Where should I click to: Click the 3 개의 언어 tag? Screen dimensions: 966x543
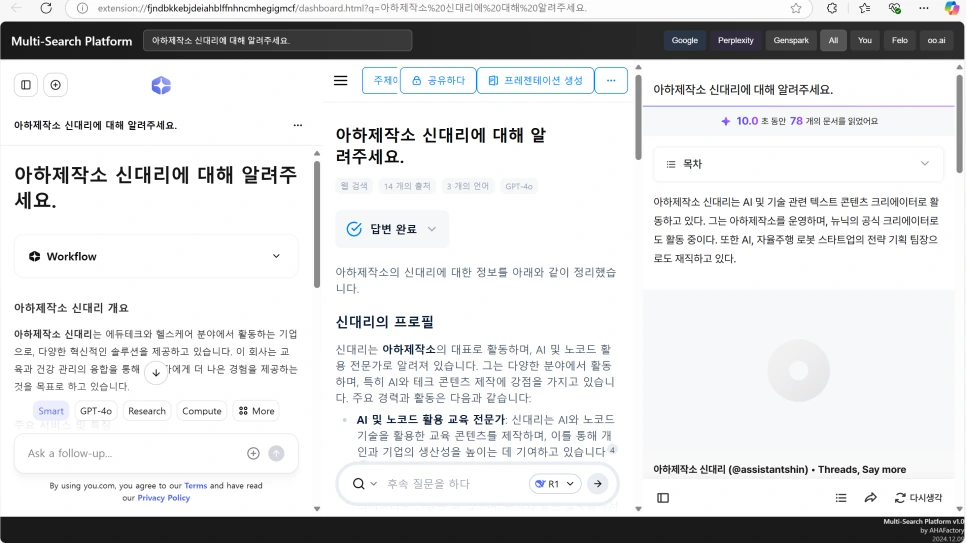[x=468, y=186]
